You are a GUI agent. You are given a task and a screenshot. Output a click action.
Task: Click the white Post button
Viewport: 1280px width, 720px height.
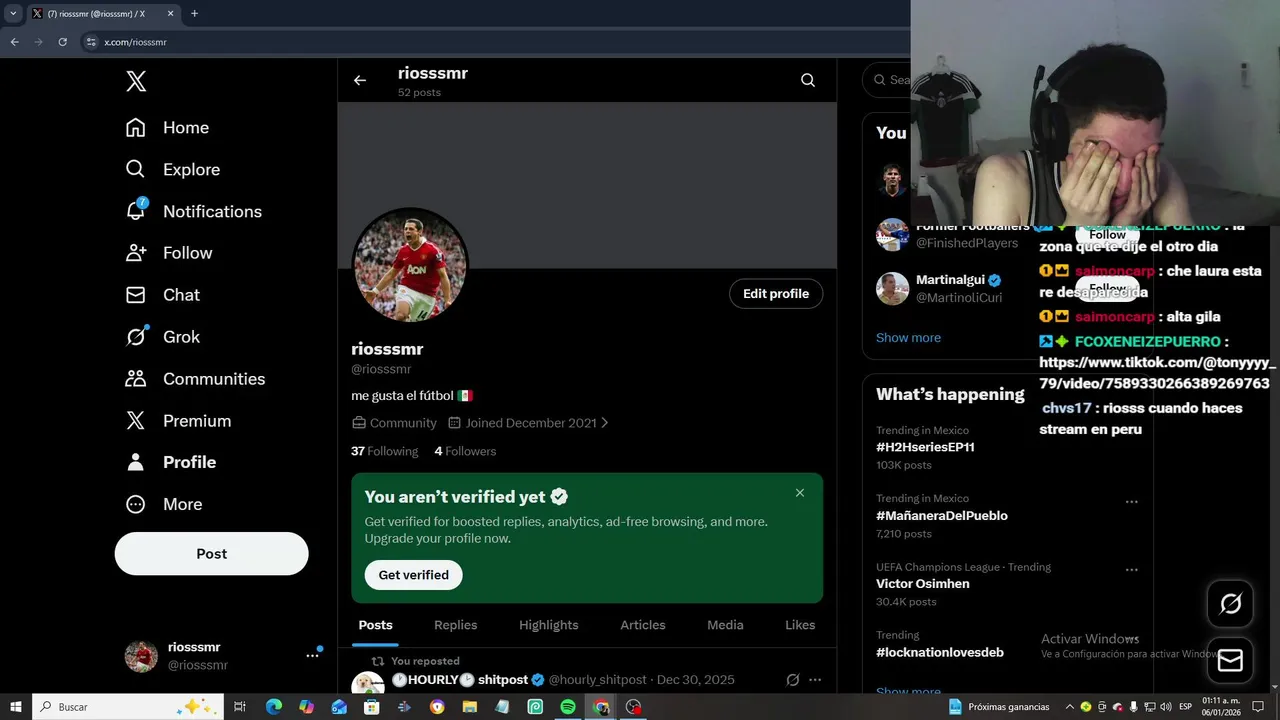point(211,554)
